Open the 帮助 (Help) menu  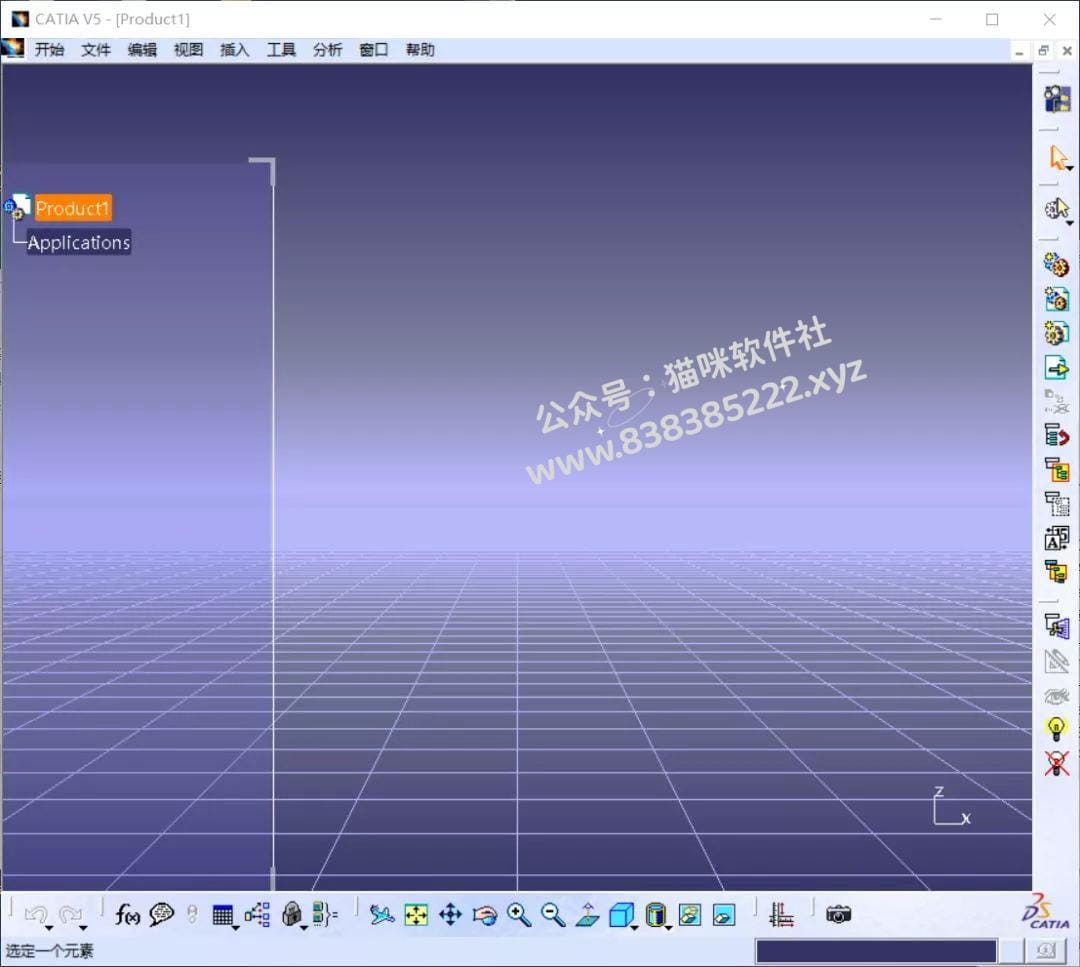point(420,50)
